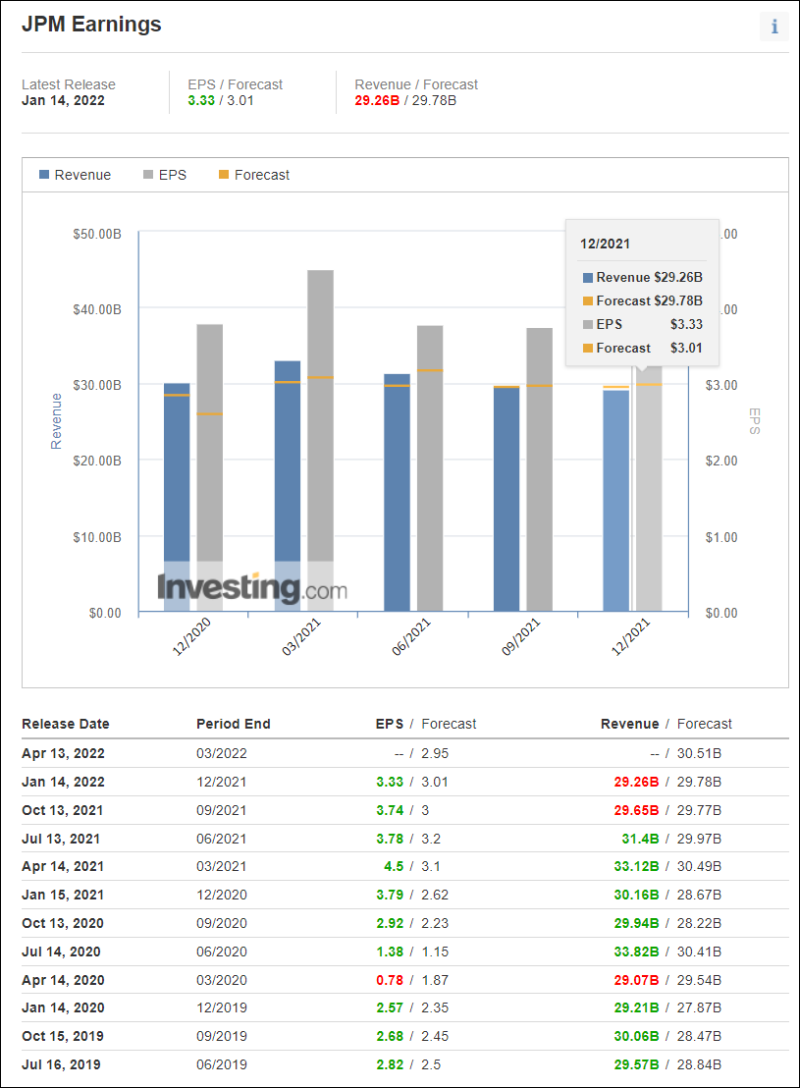This screenshot has height=1088, width=800.
Task: Click the blue Revenue legend color square
Action: [44, 175]
